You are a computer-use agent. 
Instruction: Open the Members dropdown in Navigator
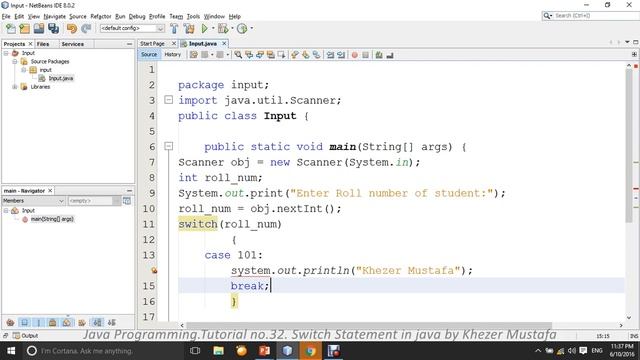point(33,201)
